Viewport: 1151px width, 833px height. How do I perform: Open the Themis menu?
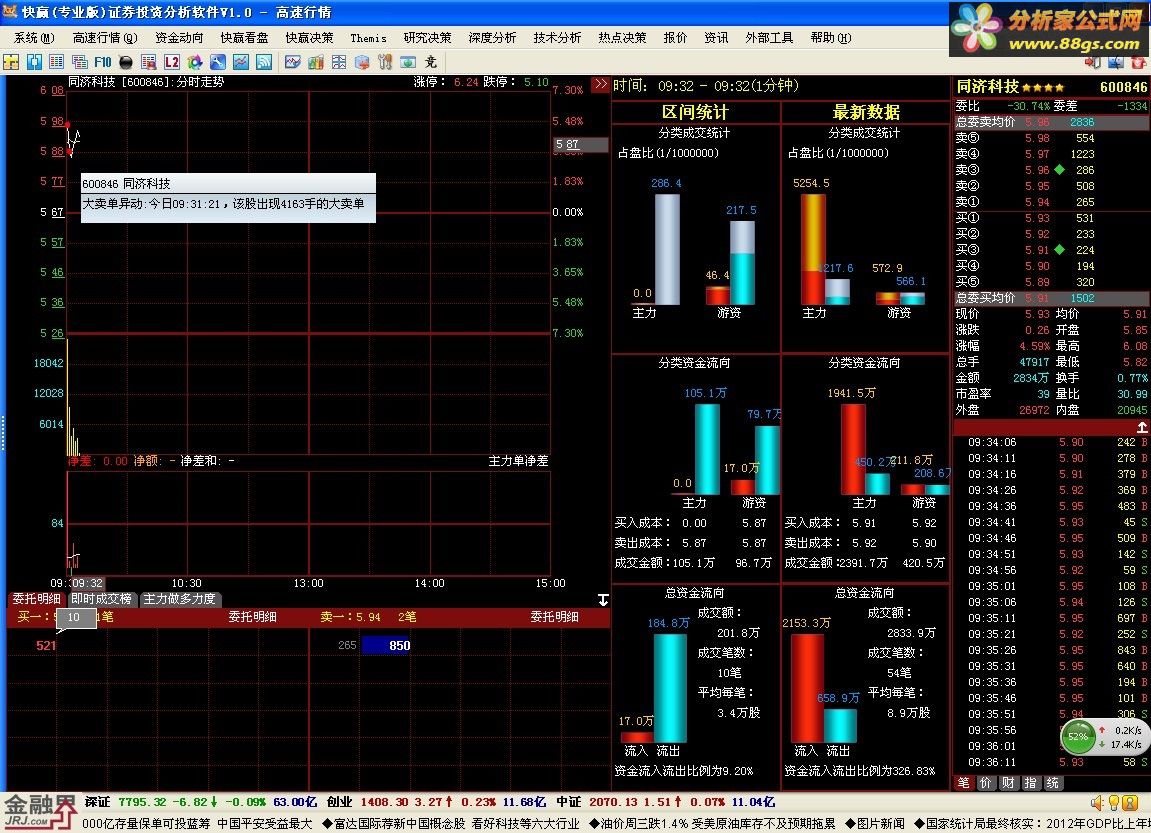click(368, 37)
